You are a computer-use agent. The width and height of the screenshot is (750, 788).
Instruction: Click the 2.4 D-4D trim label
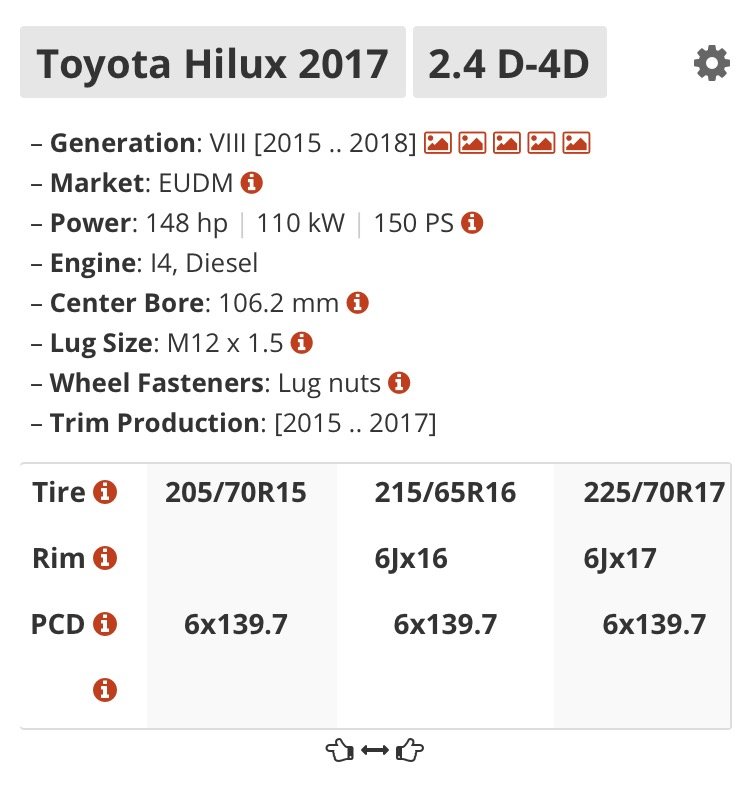tap(510, 62)
